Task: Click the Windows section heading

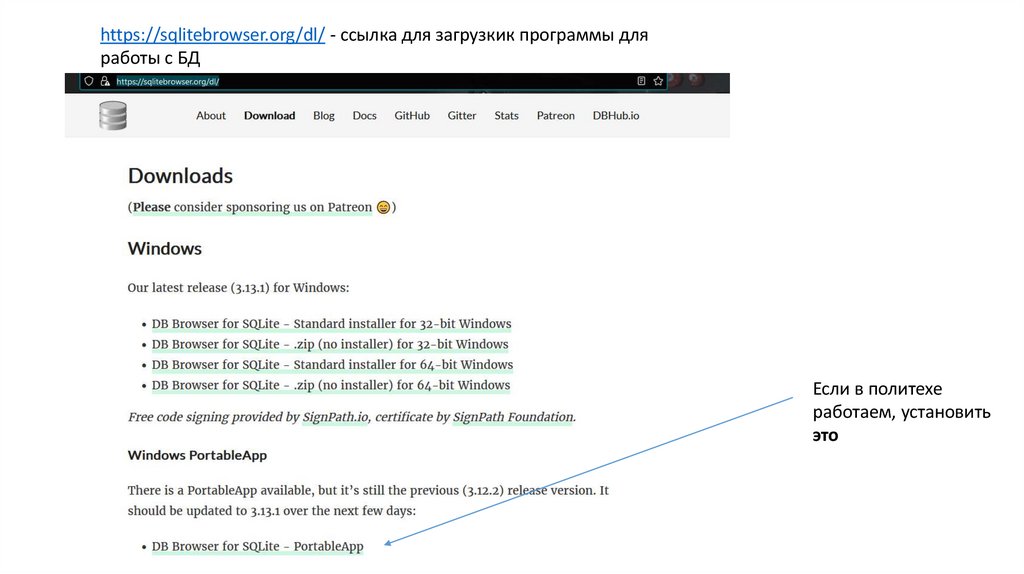Action: tap(165, 249)
